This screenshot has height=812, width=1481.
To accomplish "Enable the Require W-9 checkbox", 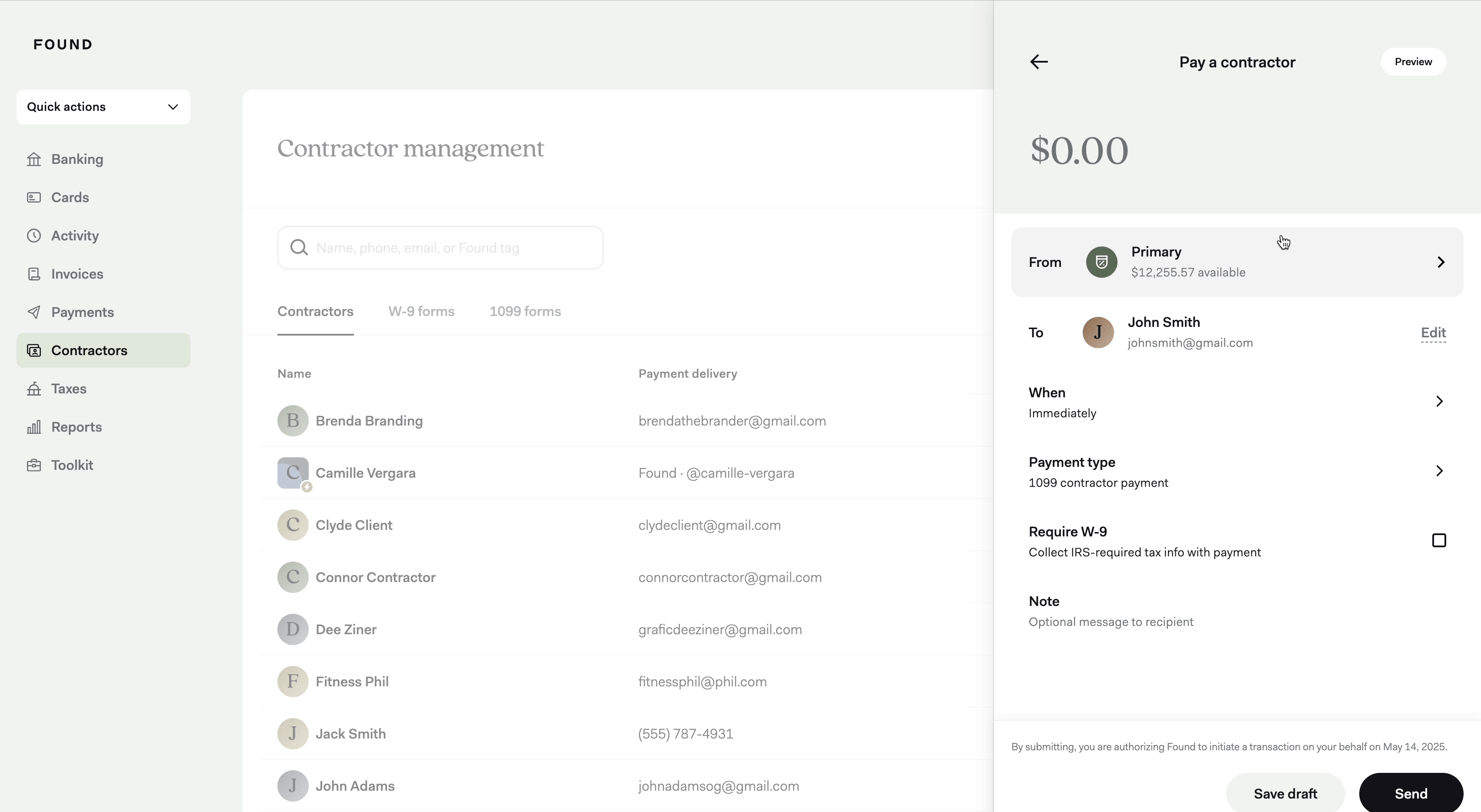I will tap(1438, 541).
